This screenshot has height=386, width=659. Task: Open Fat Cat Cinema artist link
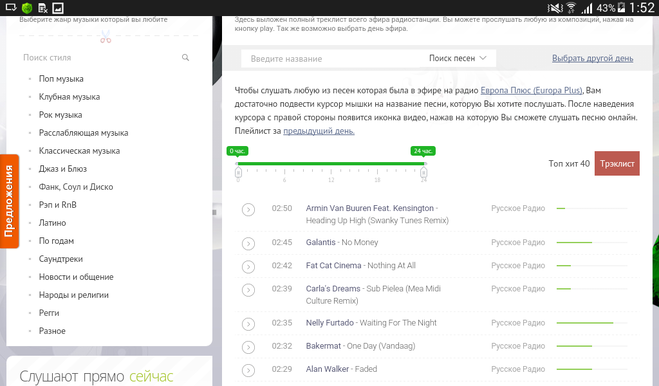334,265
